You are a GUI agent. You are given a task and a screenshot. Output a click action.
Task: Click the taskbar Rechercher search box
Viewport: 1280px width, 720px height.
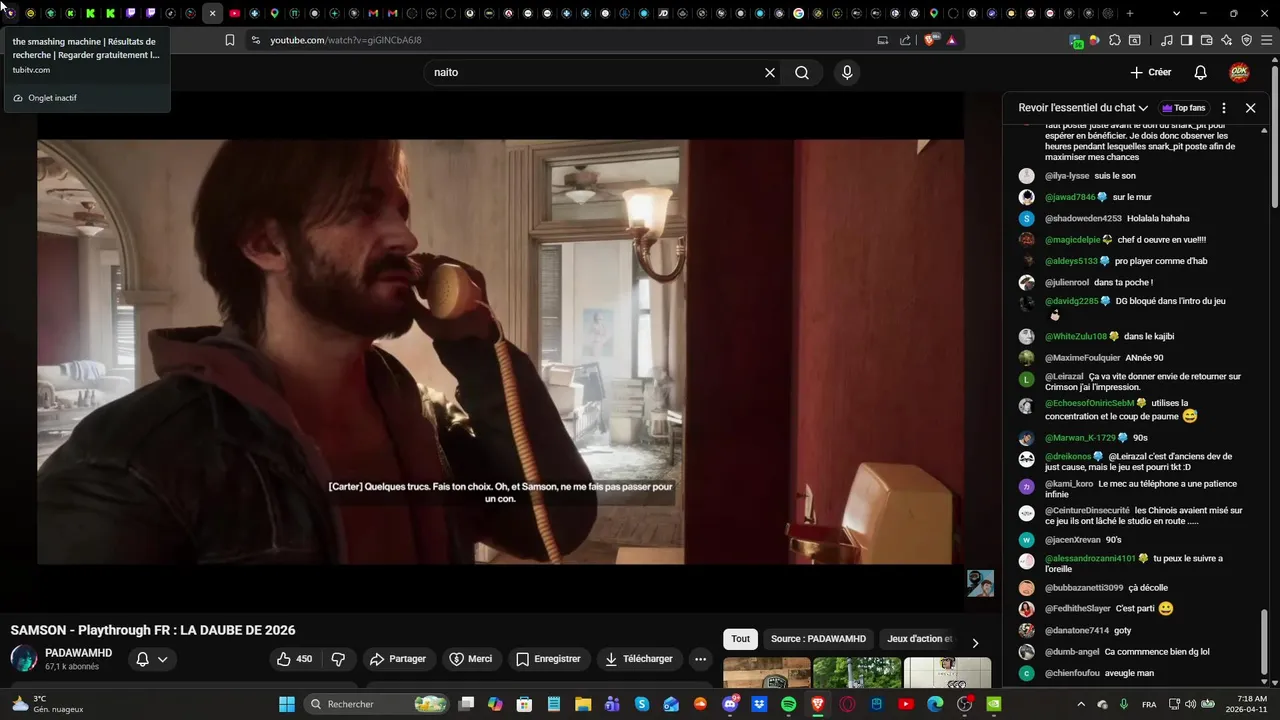coord(378,704)
